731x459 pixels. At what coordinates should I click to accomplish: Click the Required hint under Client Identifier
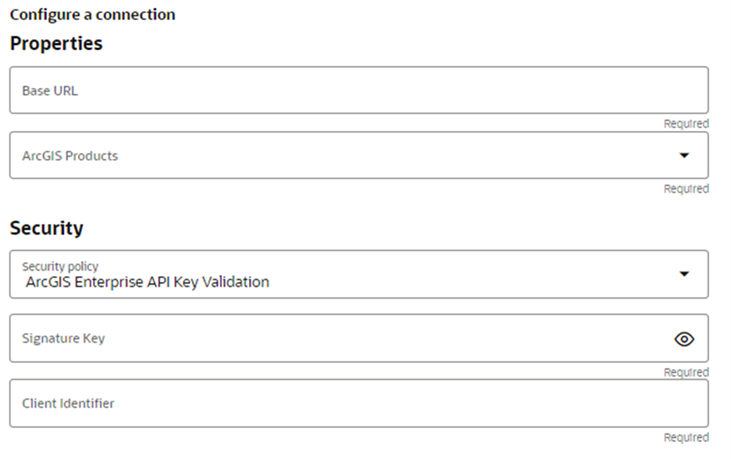click(686, 437)
